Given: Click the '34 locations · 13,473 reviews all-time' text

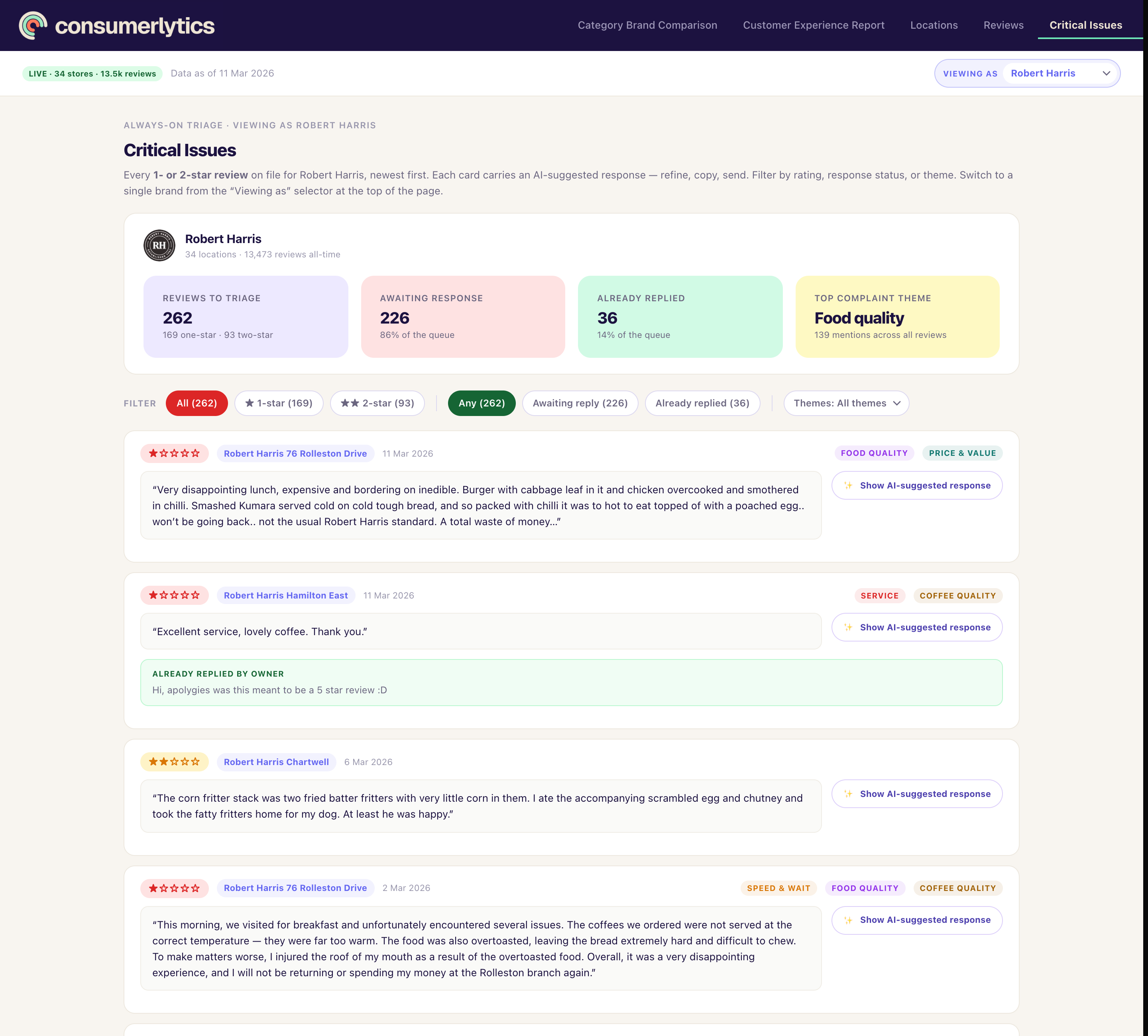Looking at the screenshot, I should coord(263,255).
